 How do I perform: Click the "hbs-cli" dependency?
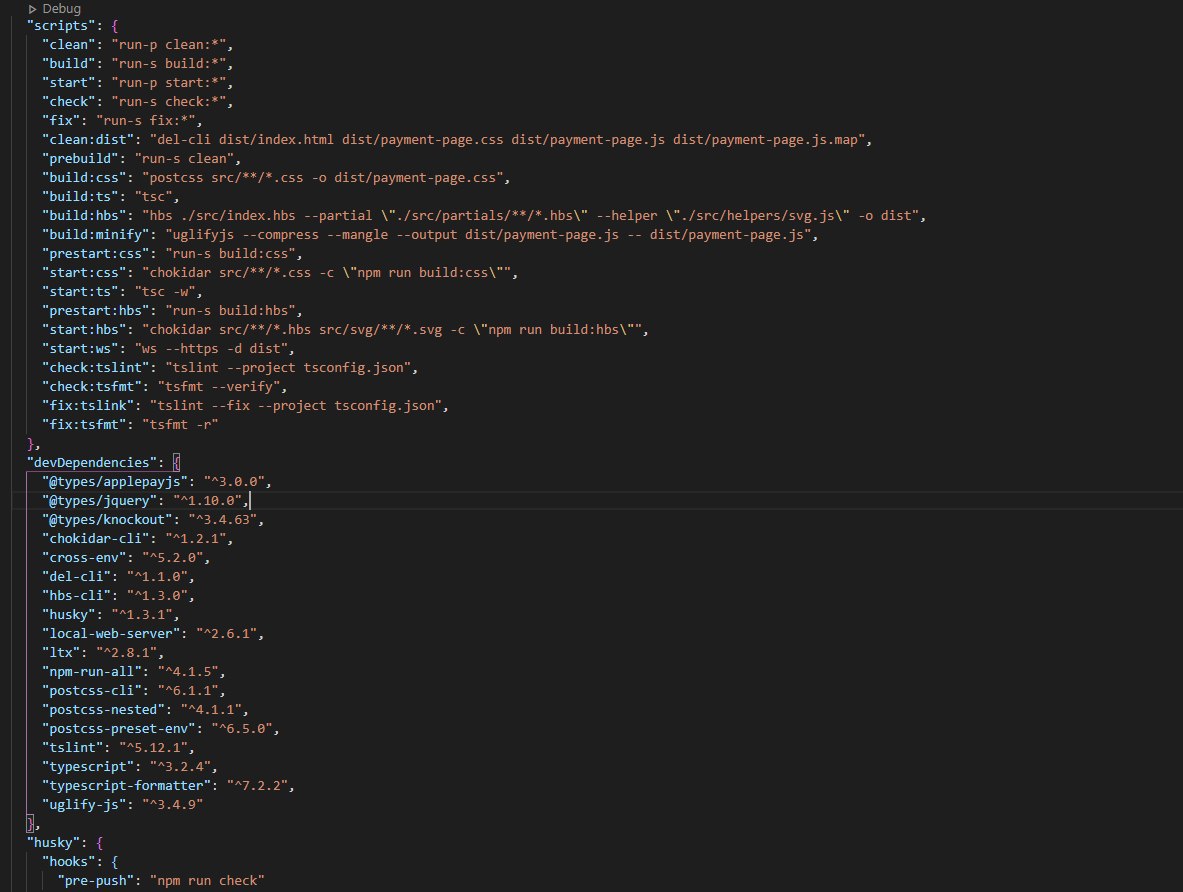(x=76, y=595)
